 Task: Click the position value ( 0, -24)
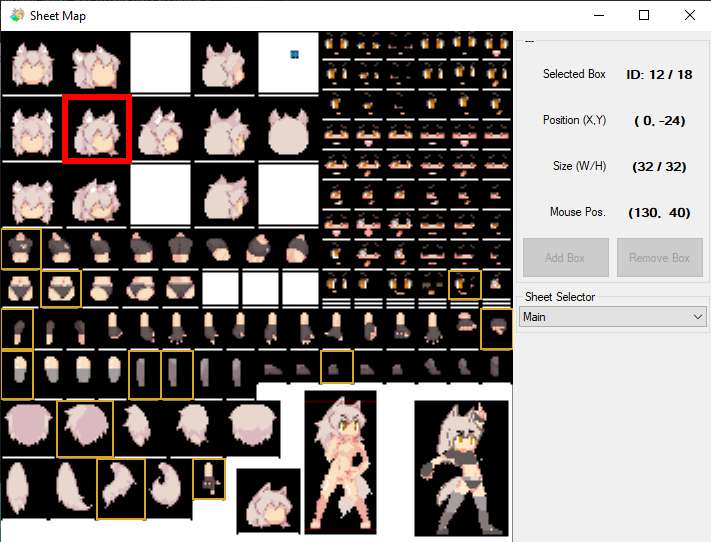tap(659, 121)
